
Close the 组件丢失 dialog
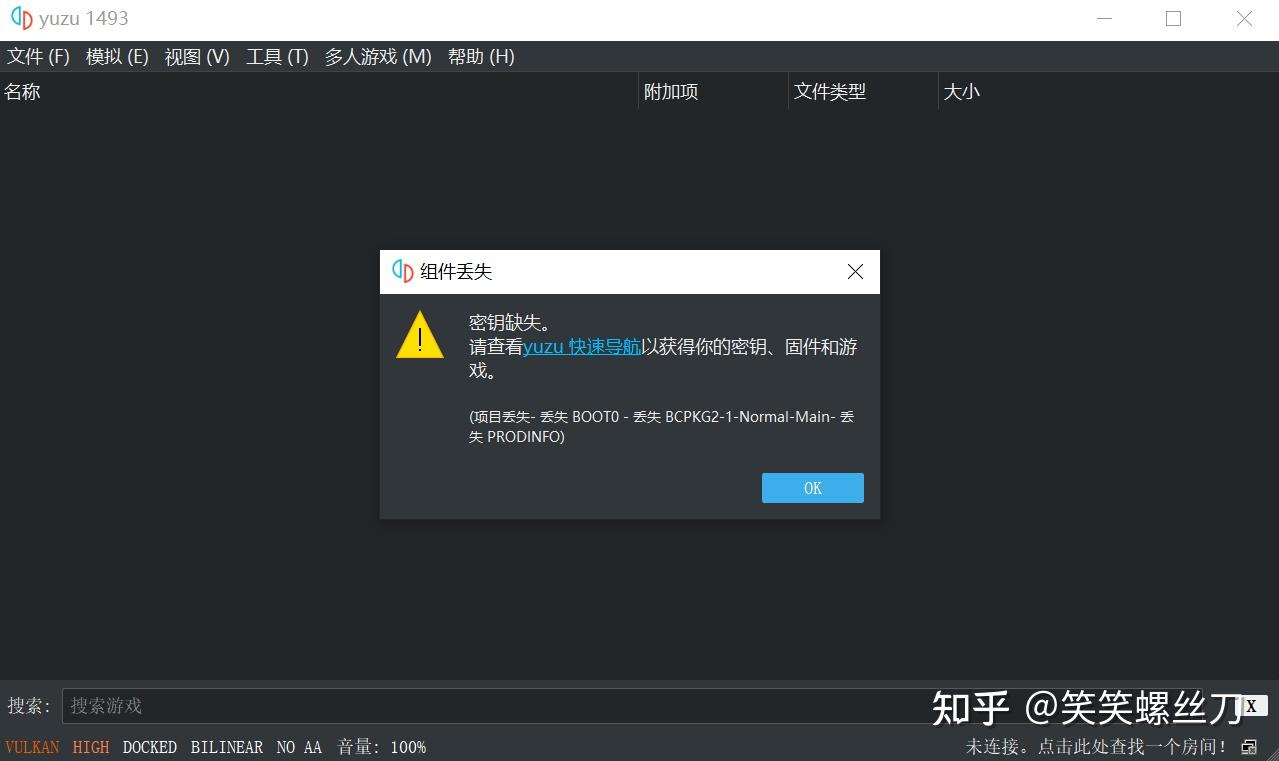click(855, 272)
